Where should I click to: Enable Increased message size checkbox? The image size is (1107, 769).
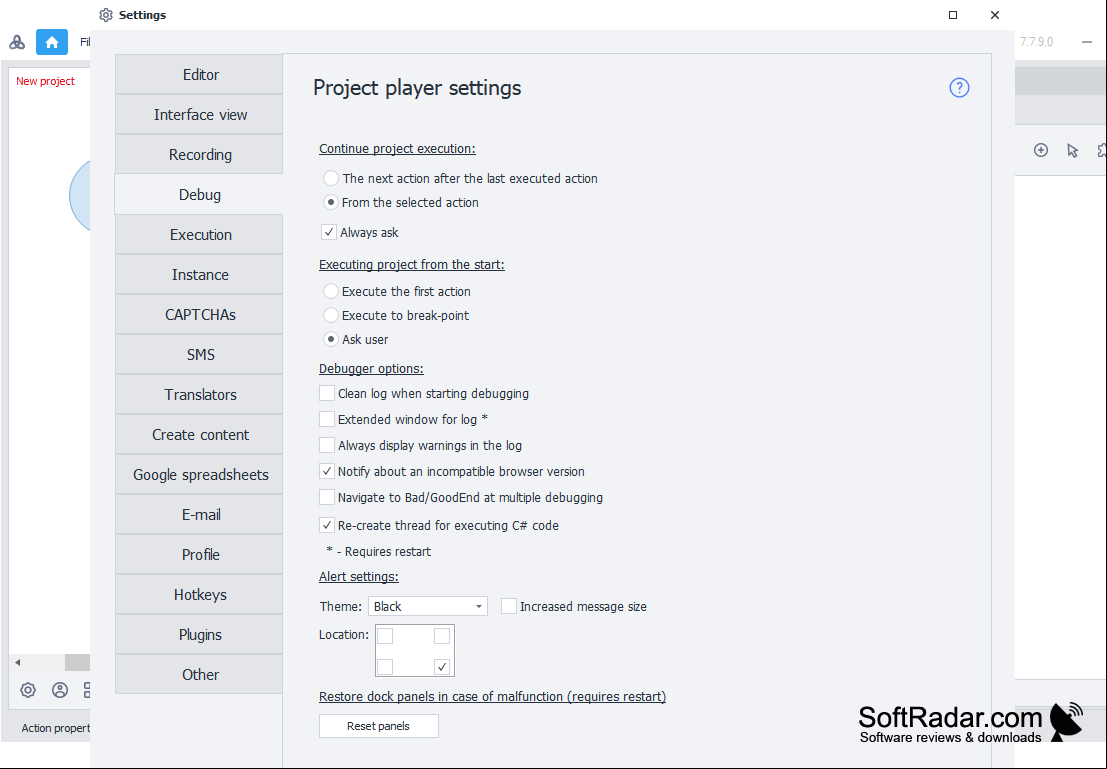pos(509,606)
